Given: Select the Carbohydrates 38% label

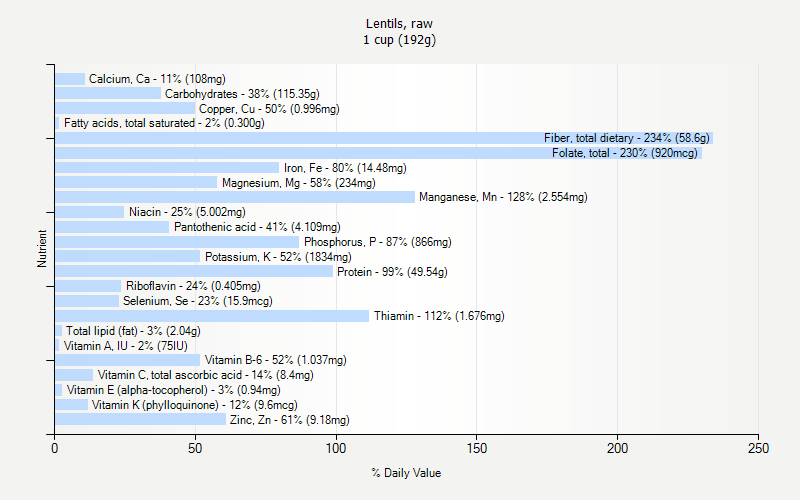Looking at the screenshot, I should click(x=242, y=94).
